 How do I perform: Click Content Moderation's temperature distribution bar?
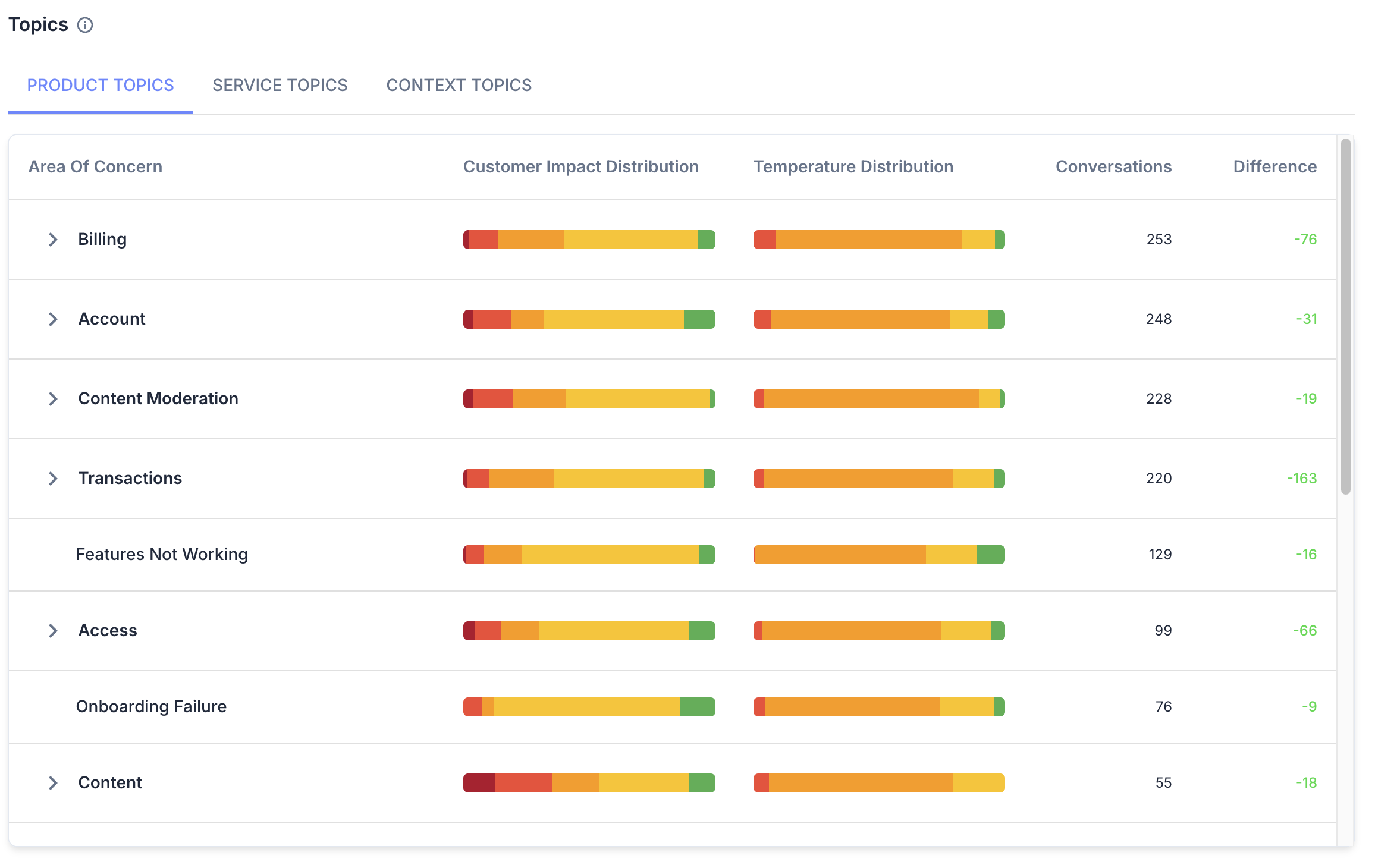(879, 399)
